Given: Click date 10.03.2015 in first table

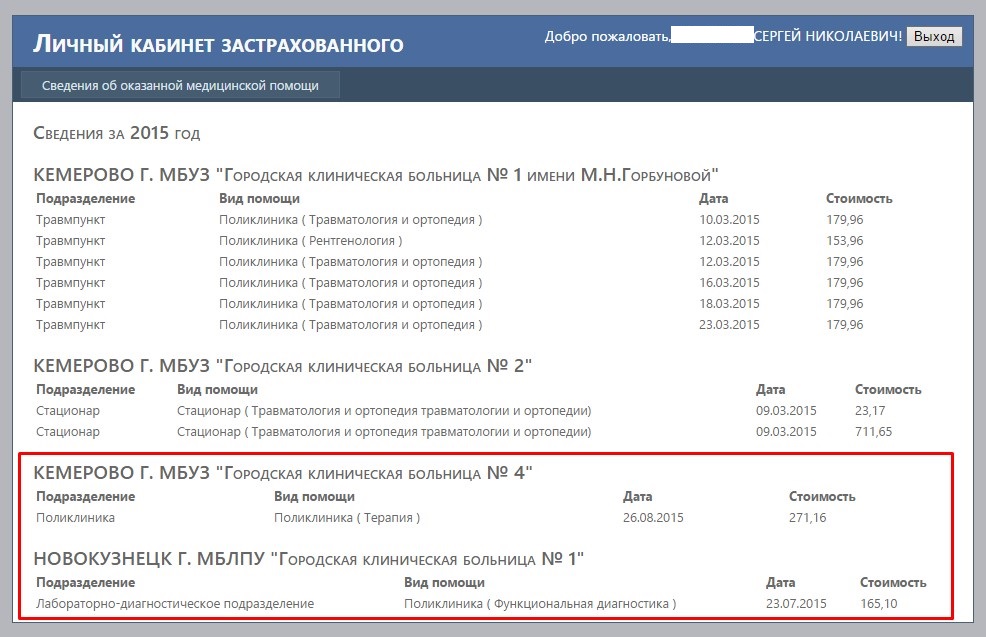Looking at the screenshot, I should pos(729,220).
